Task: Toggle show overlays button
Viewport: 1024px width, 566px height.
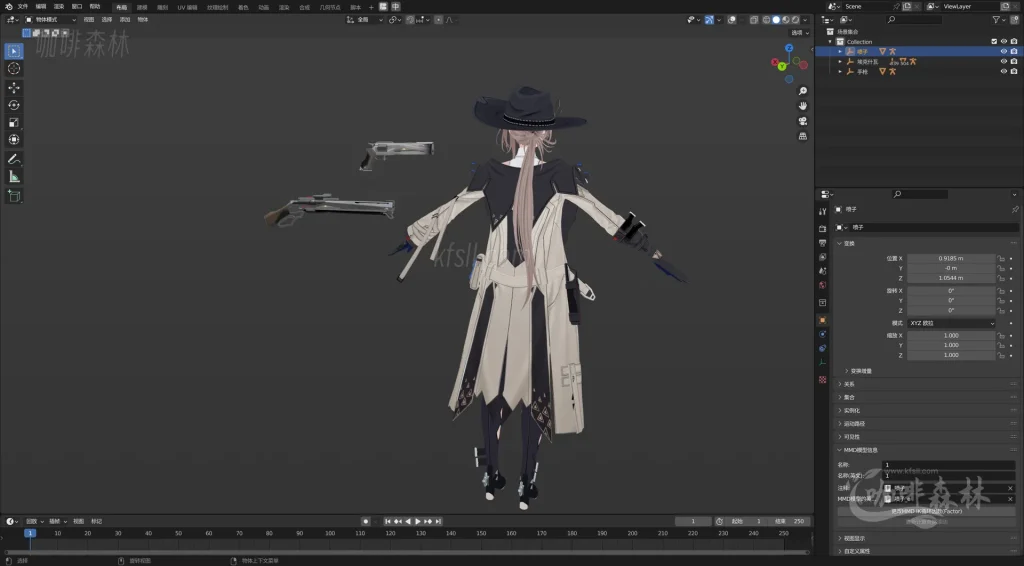Action: point(732,20)
